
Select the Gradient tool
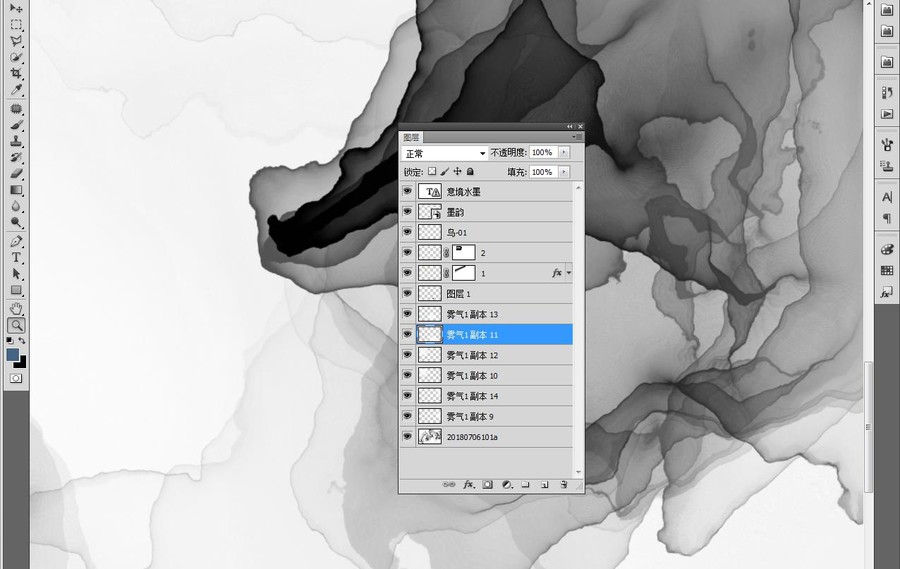point(16,189)
